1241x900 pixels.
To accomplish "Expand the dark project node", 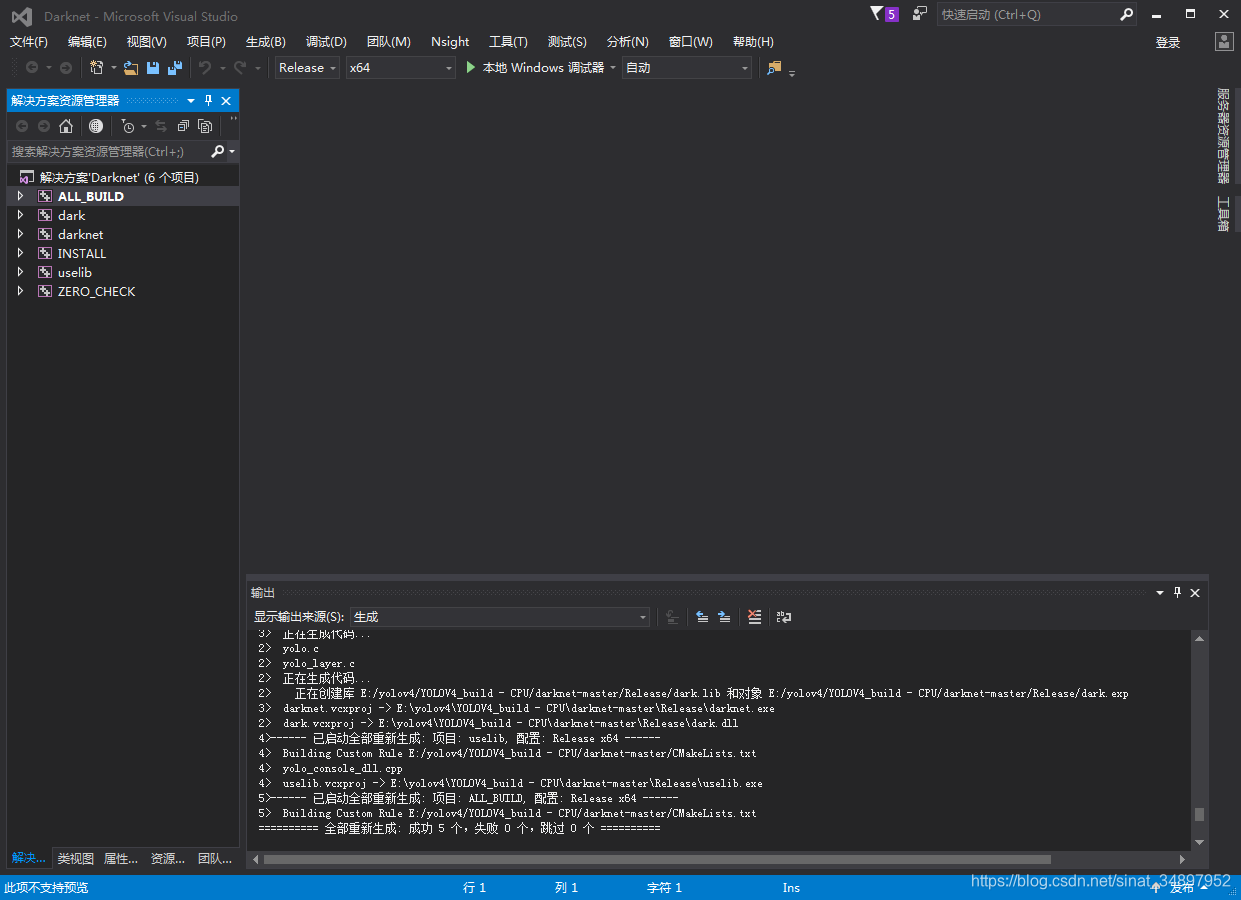I will (20, 215).
